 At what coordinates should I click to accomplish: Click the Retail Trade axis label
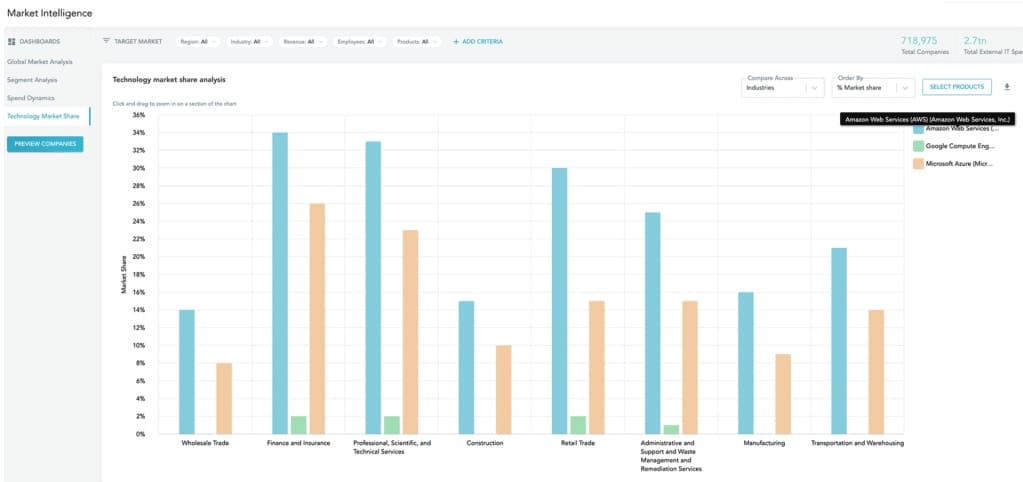(578, 443)
